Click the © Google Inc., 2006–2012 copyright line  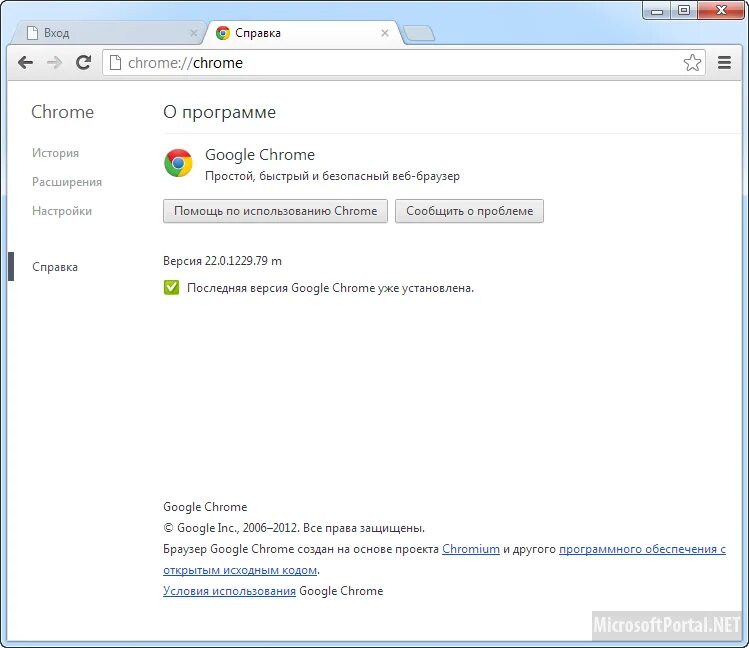point(294,528)
